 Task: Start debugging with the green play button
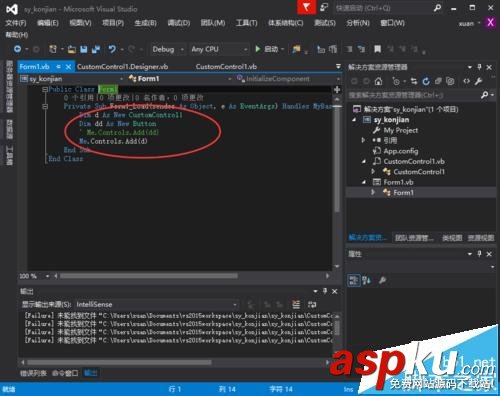pos(258,49)
